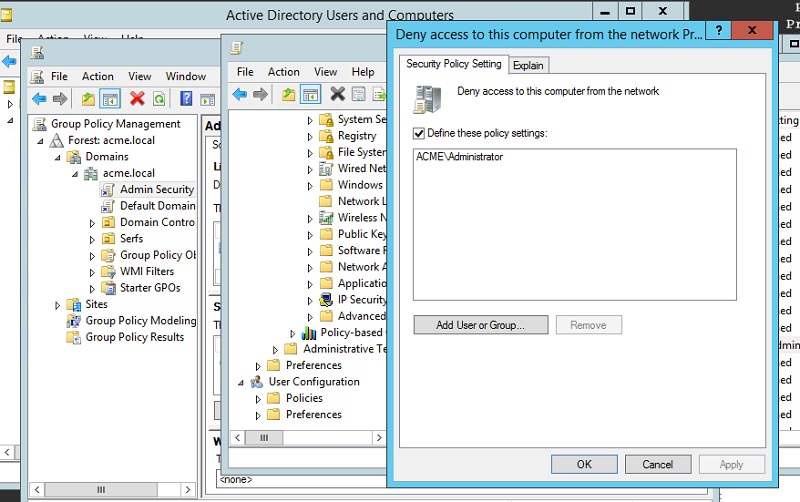Click the dialog's question-mark help icon
Image resolution: width=800 pixels, height=502 pixels.
(718, 30)
